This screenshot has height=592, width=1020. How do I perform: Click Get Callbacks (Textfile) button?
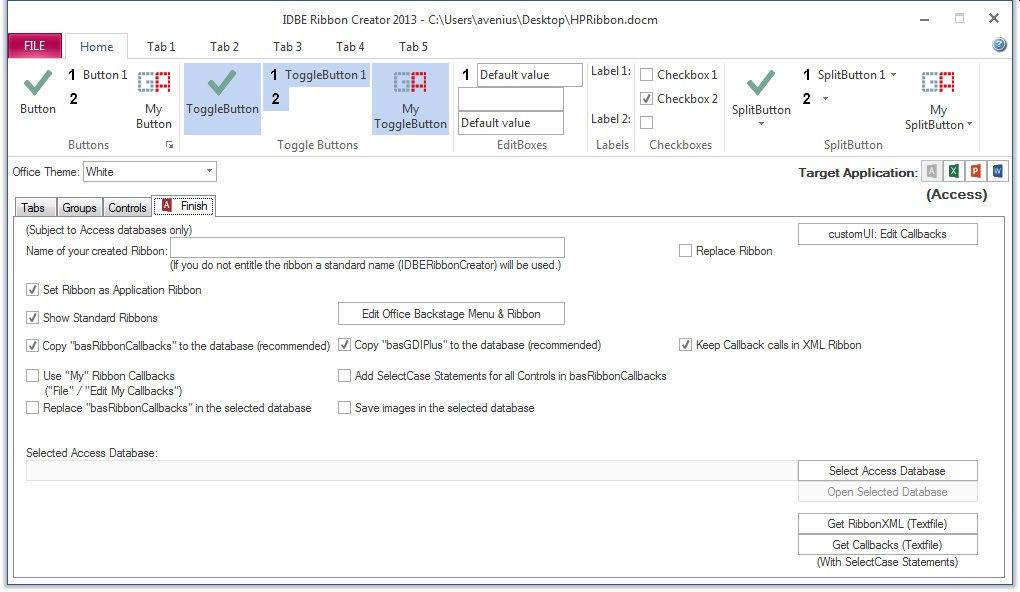coord(887,545)
